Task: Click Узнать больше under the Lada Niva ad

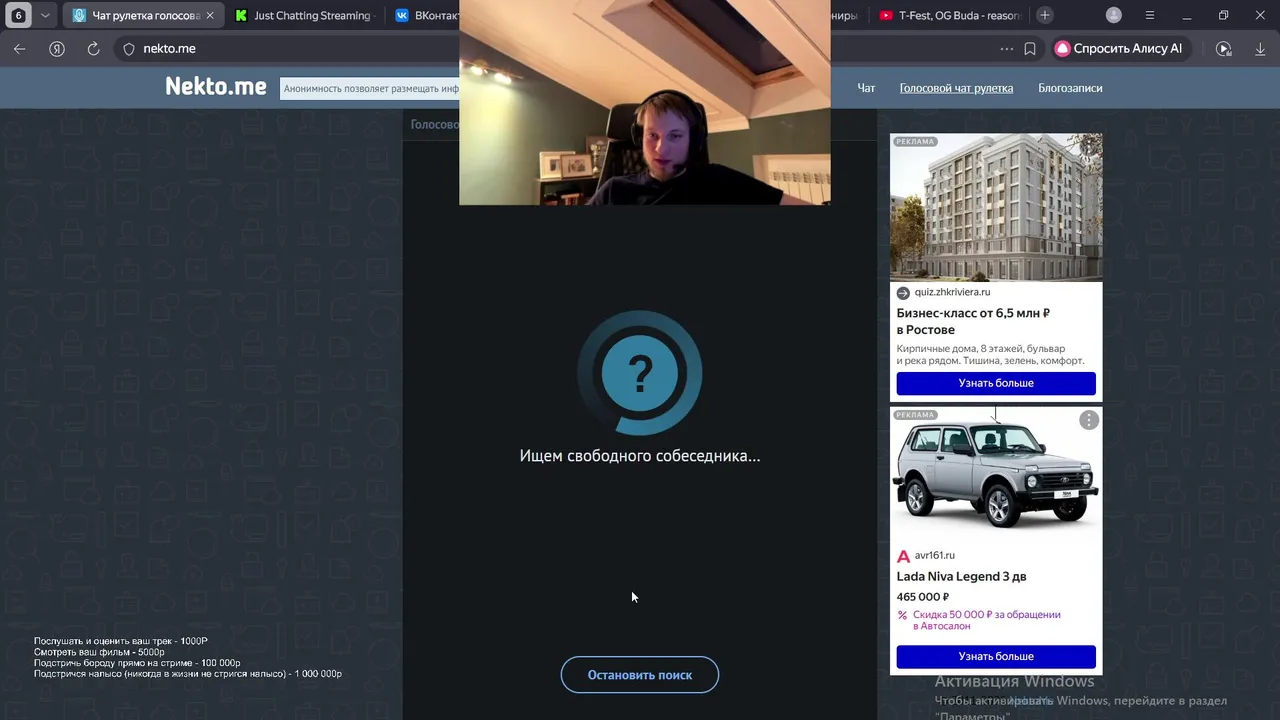Action: coord(996,656)
